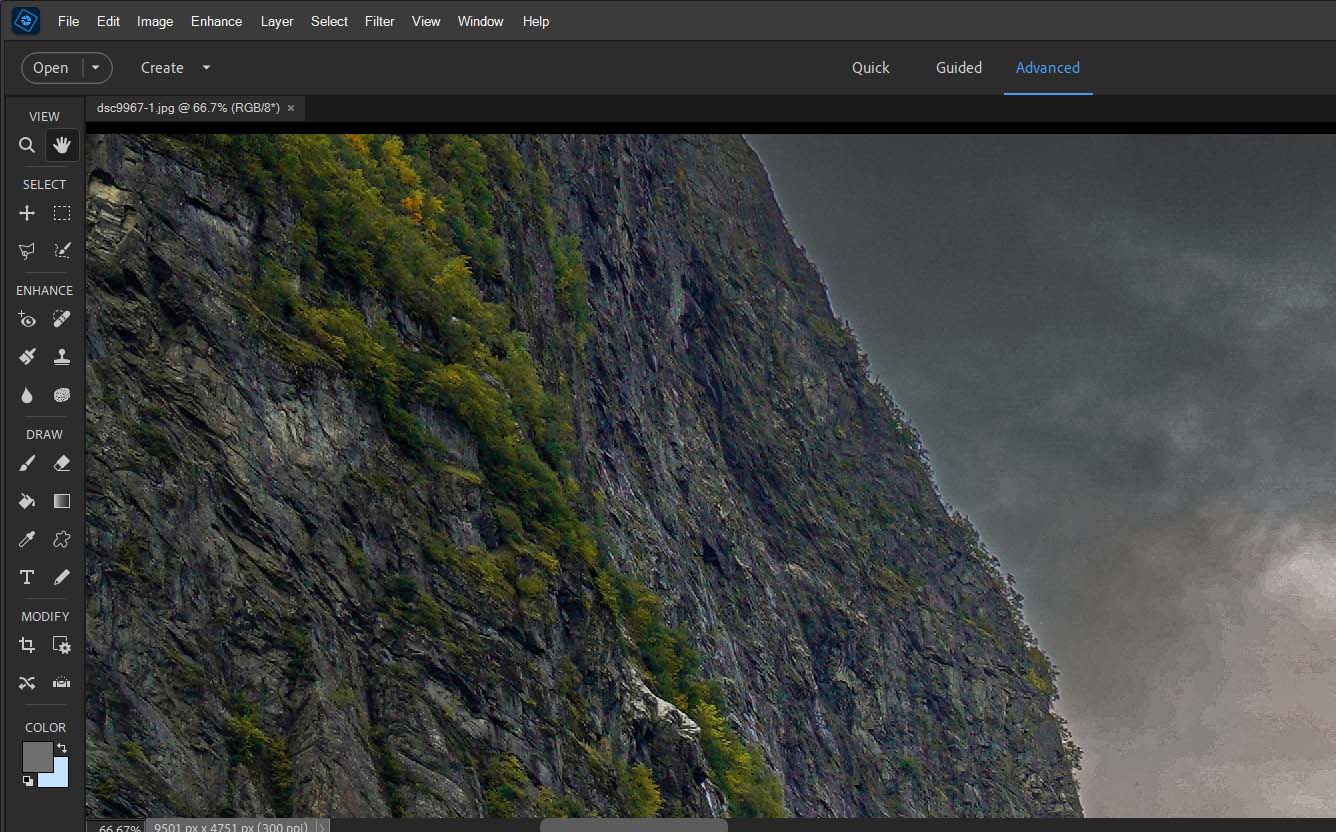Viewport: 1336px width, 832px height.
Task: Activate the Eyedropper color picker tool
Action: (x=27, y=539)
